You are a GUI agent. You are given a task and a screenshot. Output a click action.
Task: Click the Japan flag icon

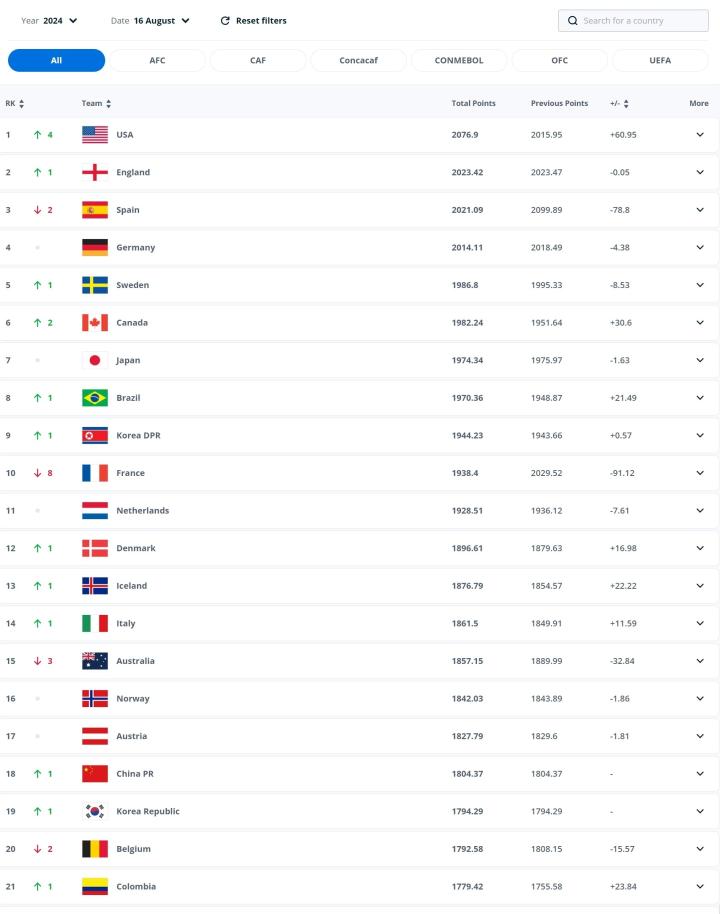click(95, 360)
